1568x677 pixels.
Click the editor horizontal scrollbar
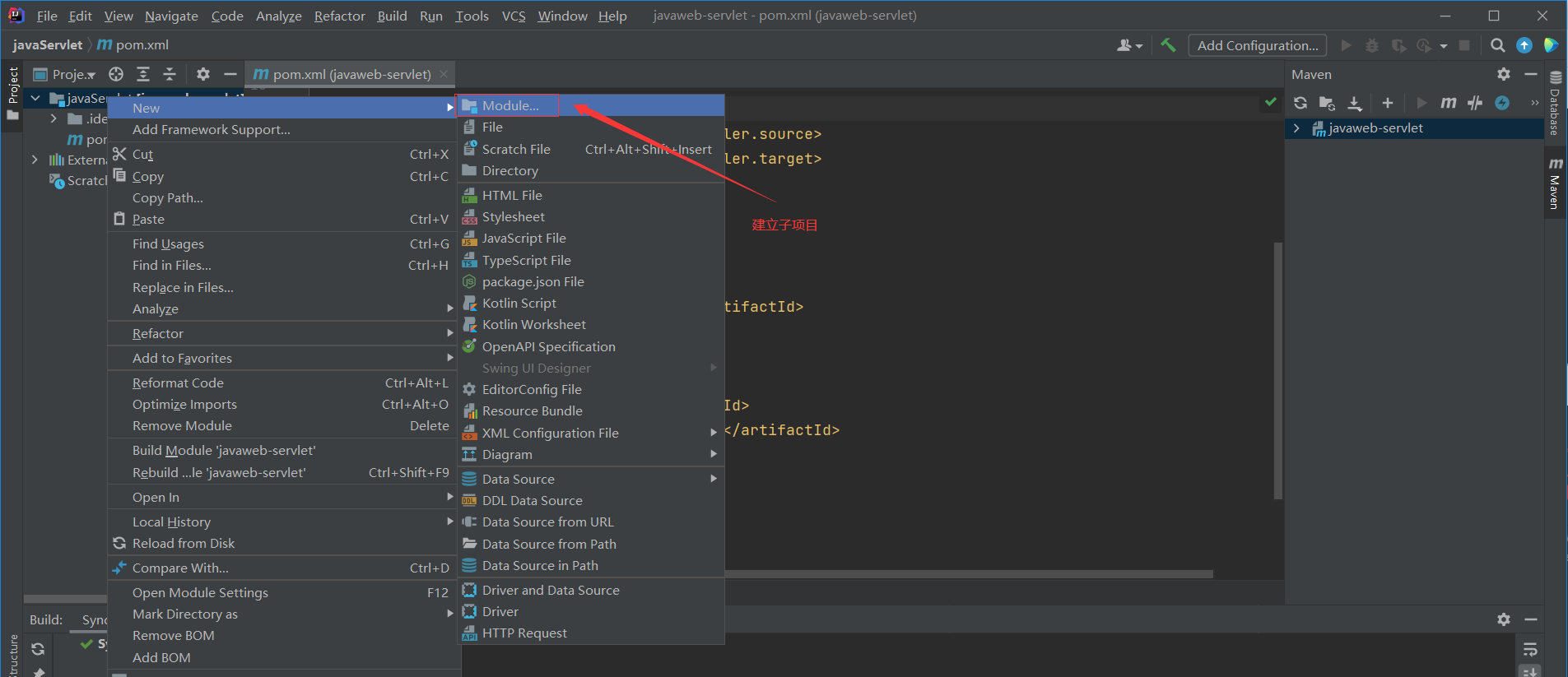969,574
